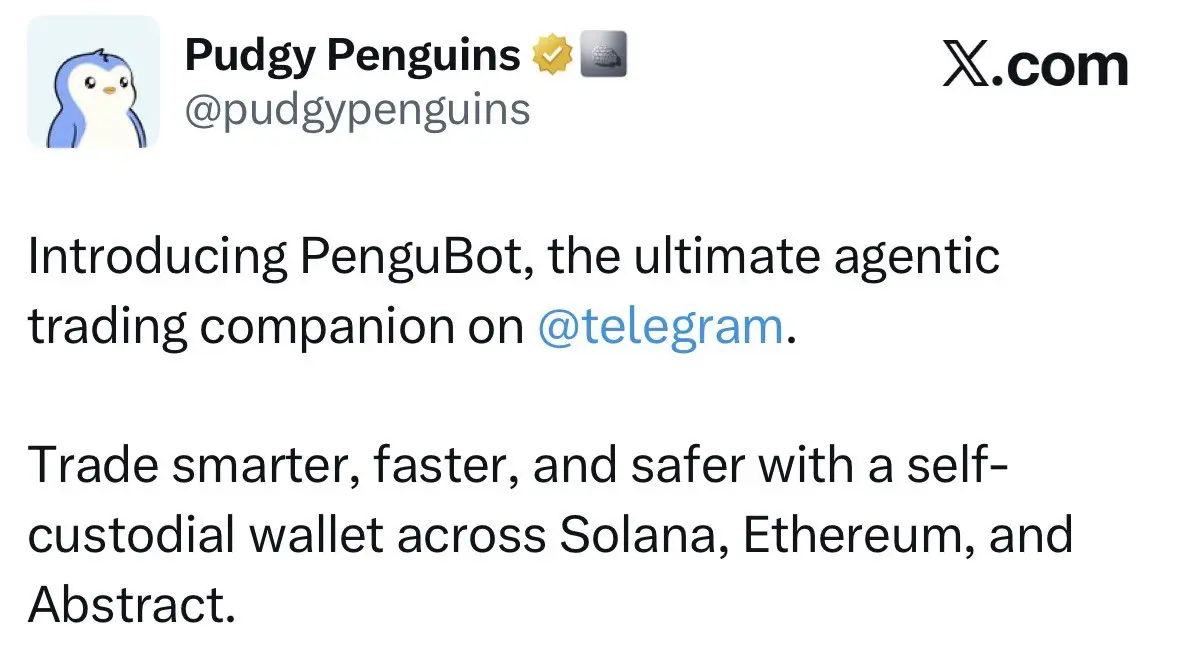
Task: Click the ".com" watermark text
Action: [1061, 66]
